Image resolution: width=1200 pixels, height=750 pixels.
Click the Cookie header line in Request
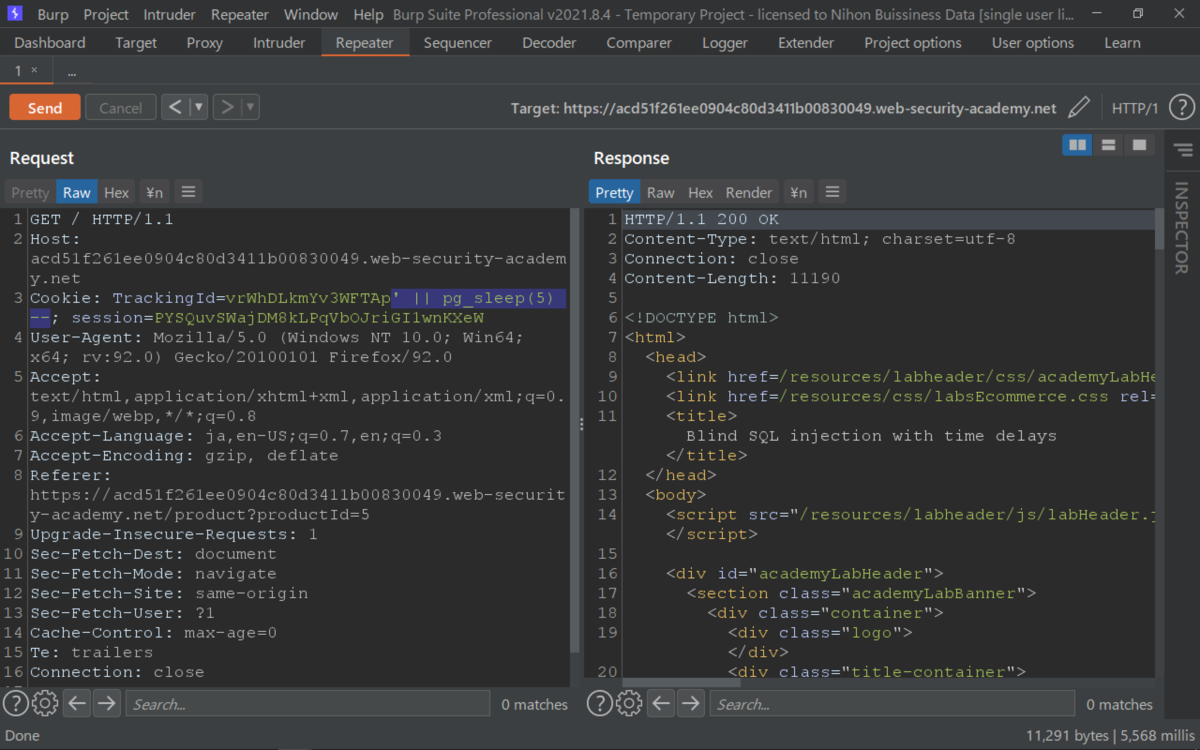click(299, 308)
